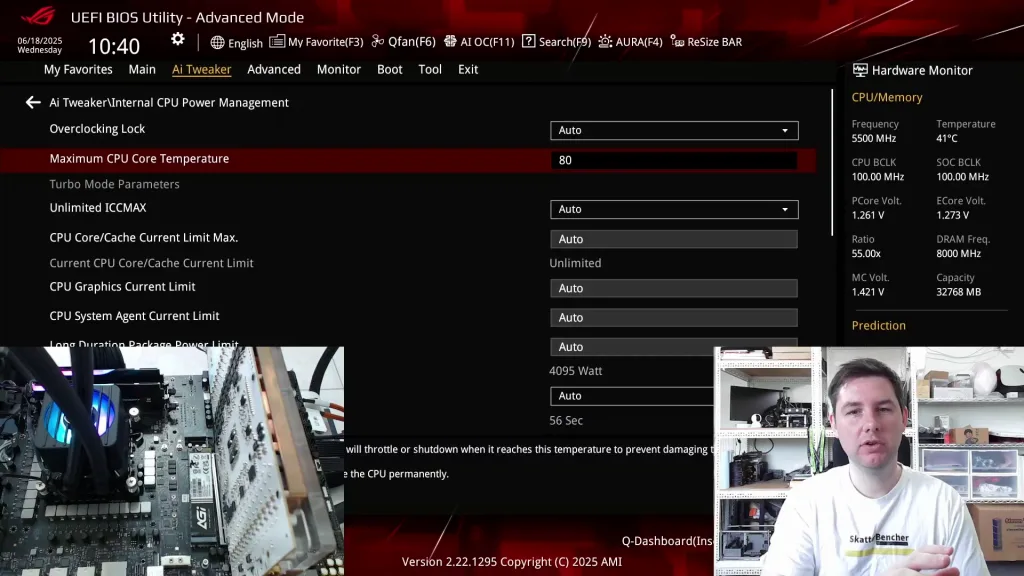The height and width of the screenshot is (576, 1024).
Task: Select the Boot menu tab
Action: (x=390, y=70)
